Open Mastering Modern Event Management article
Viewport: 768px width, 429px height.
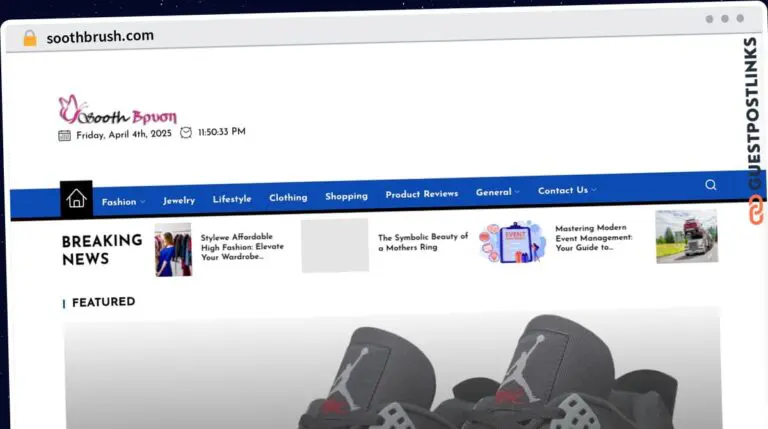pos(593,237)
